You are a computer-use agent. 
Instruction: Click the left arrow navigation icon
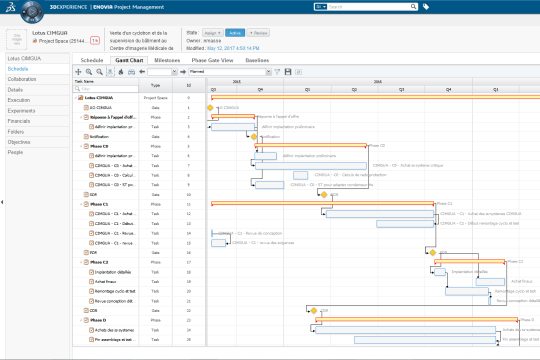click(x=142, y=72)
